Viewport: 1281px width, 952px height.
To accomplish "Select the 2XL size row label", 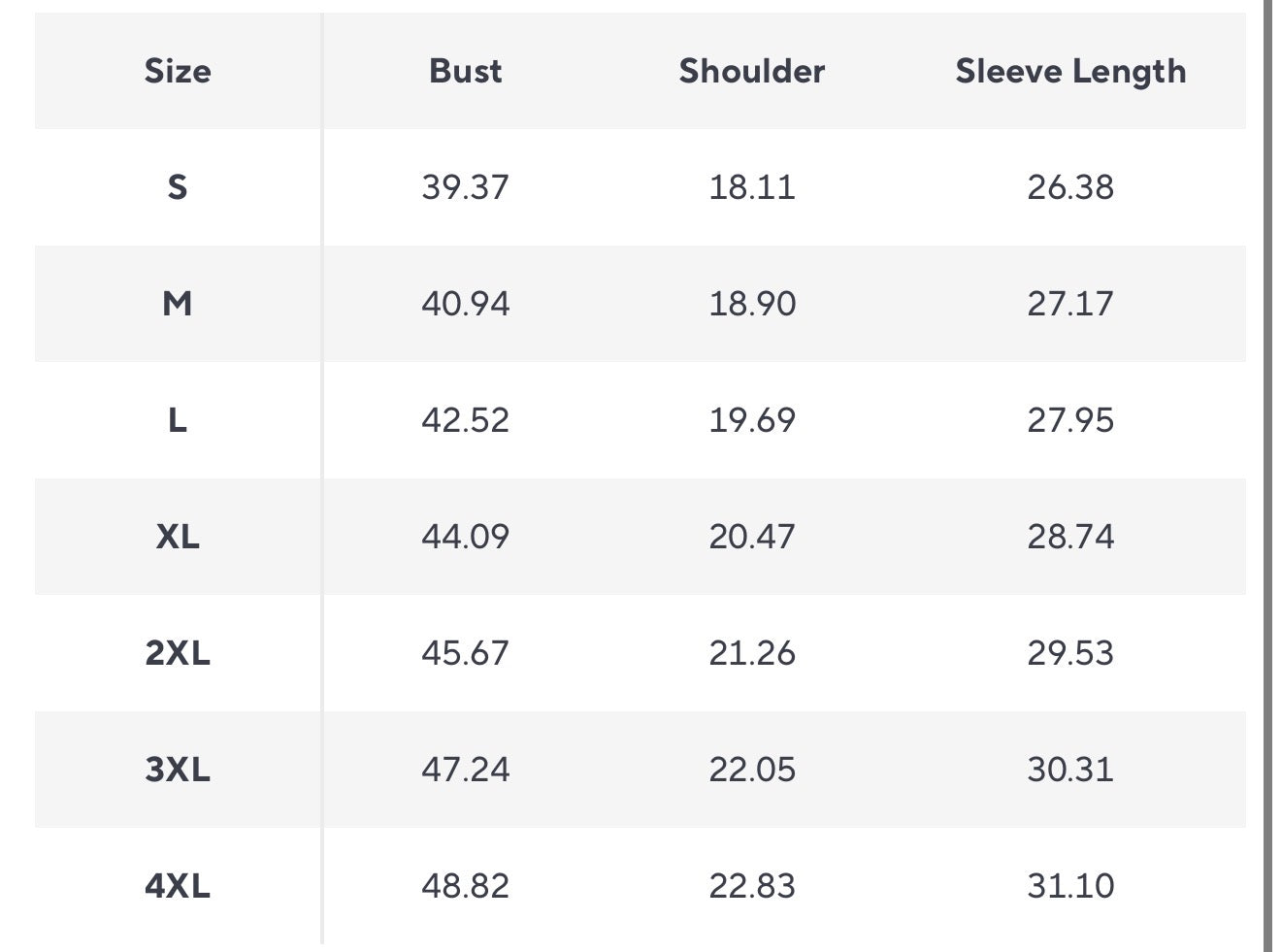I will [x=178, y=653].
